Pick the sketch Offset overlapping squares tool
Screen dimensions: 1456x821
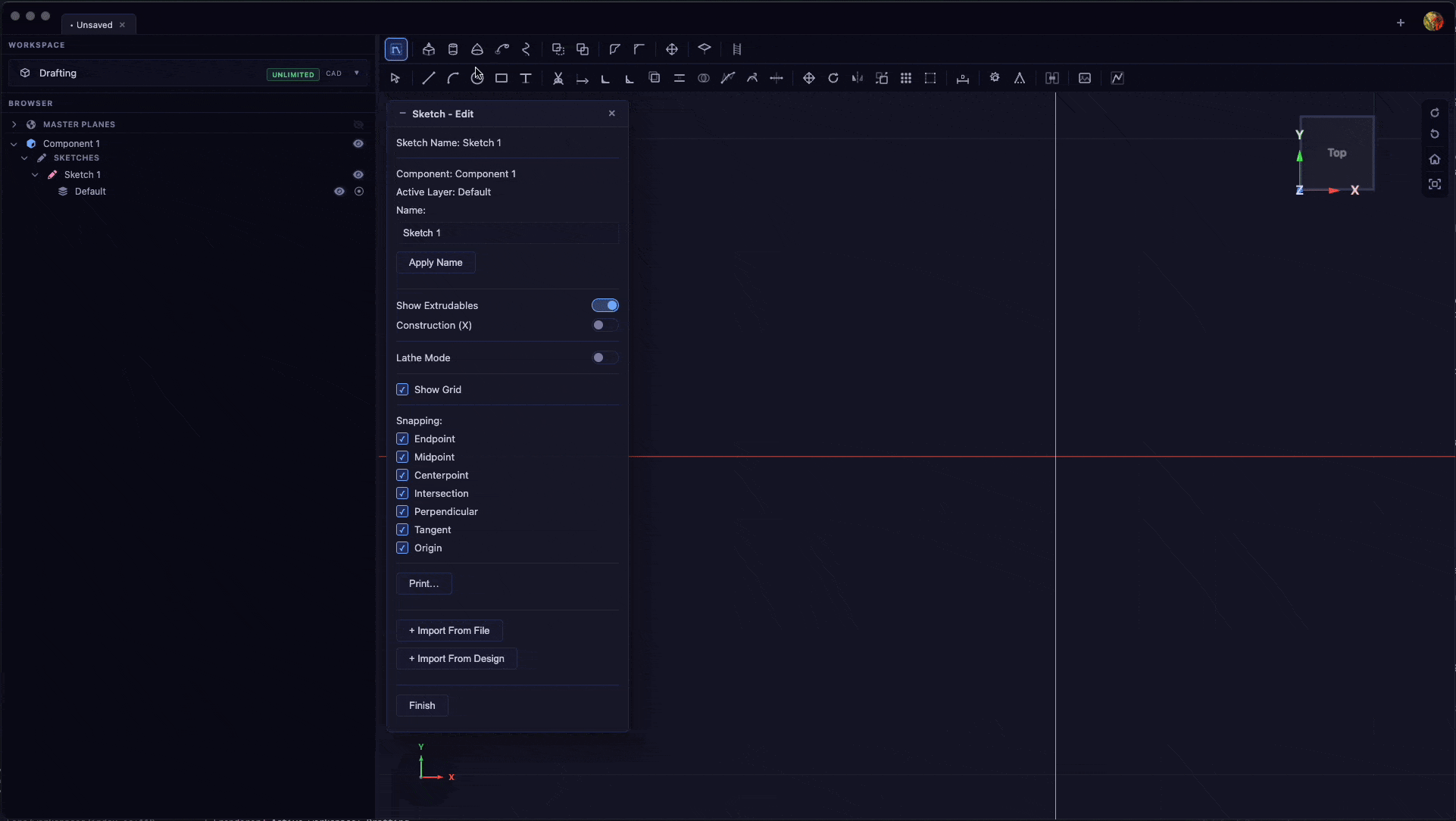pos(655,77)
